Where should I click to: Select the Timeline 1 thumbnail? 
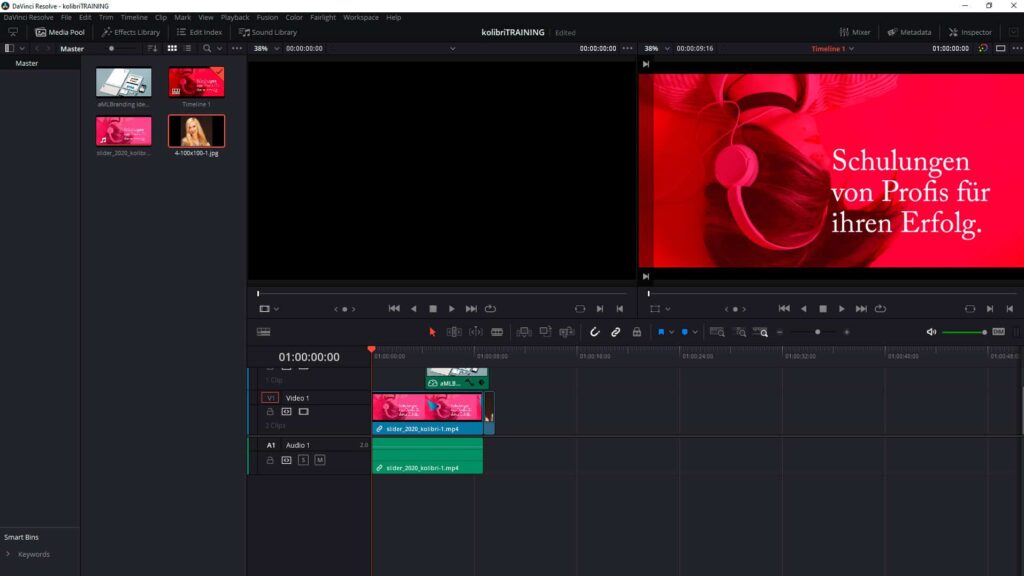coord(196,82)
